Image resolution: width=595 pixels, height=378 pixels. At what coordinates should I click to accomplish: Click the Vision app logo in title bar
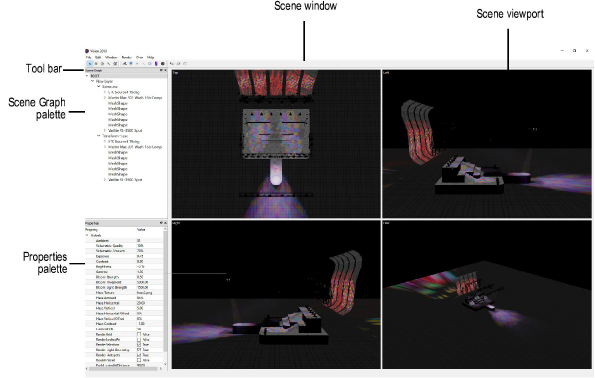tap(87, 51)
